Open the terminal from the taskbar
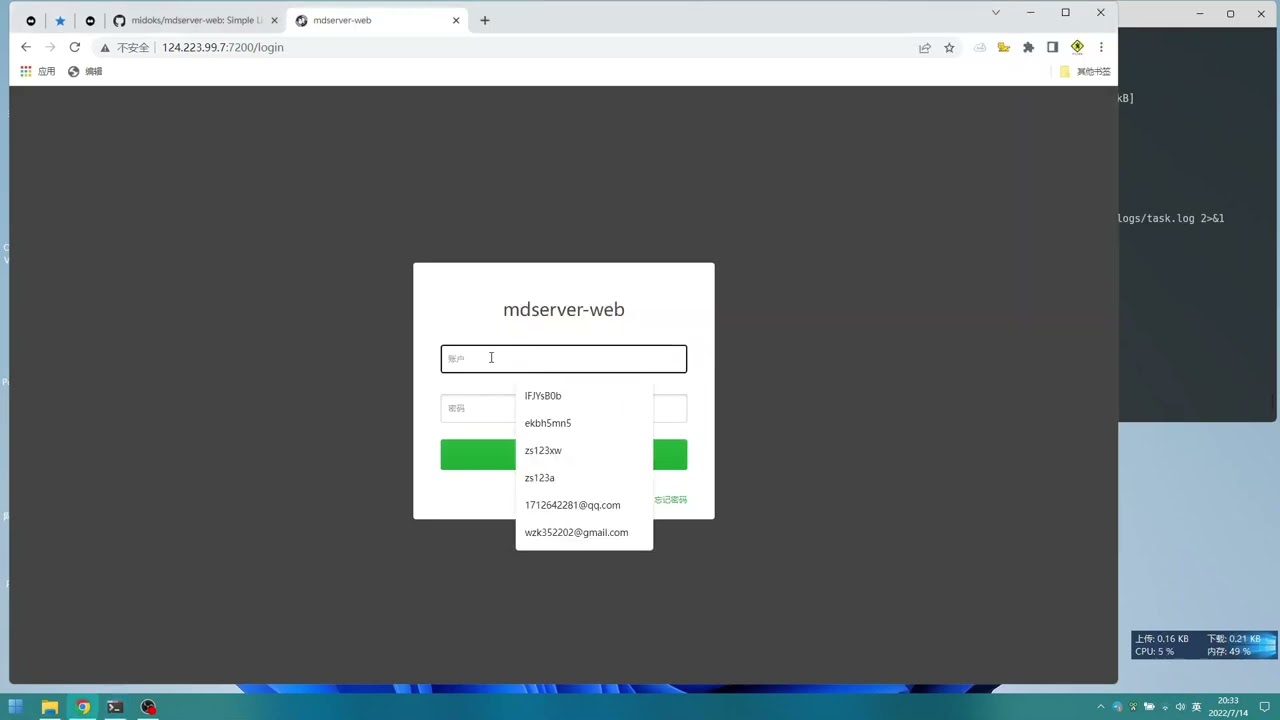The width and height of the screenshot is (1280, 720). 115,707
